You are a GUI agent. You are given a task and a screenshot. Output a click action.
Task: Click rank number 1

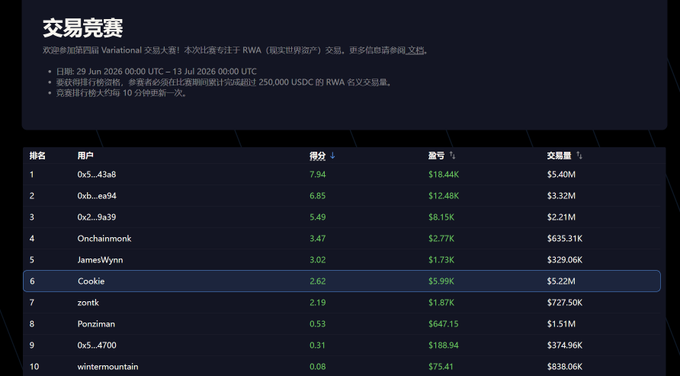point(32,174)
